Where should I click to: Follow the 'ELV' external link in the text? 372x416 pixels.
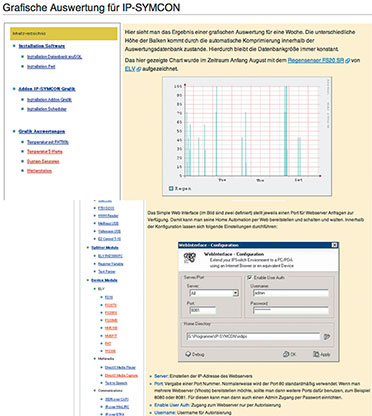[130, 69]
